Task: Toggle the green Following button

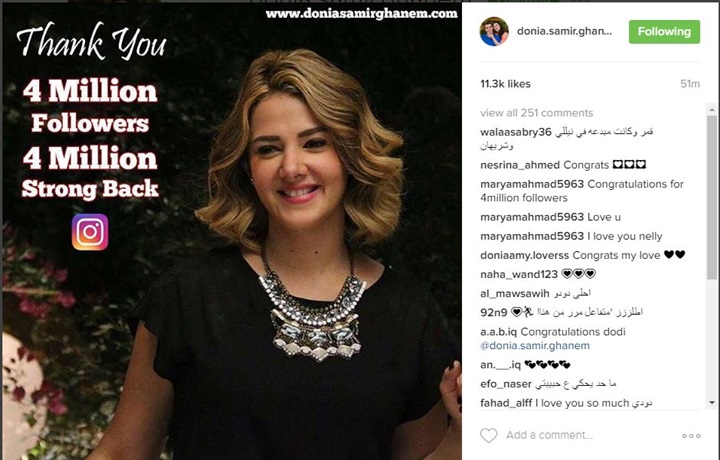Action: (664, 32)
